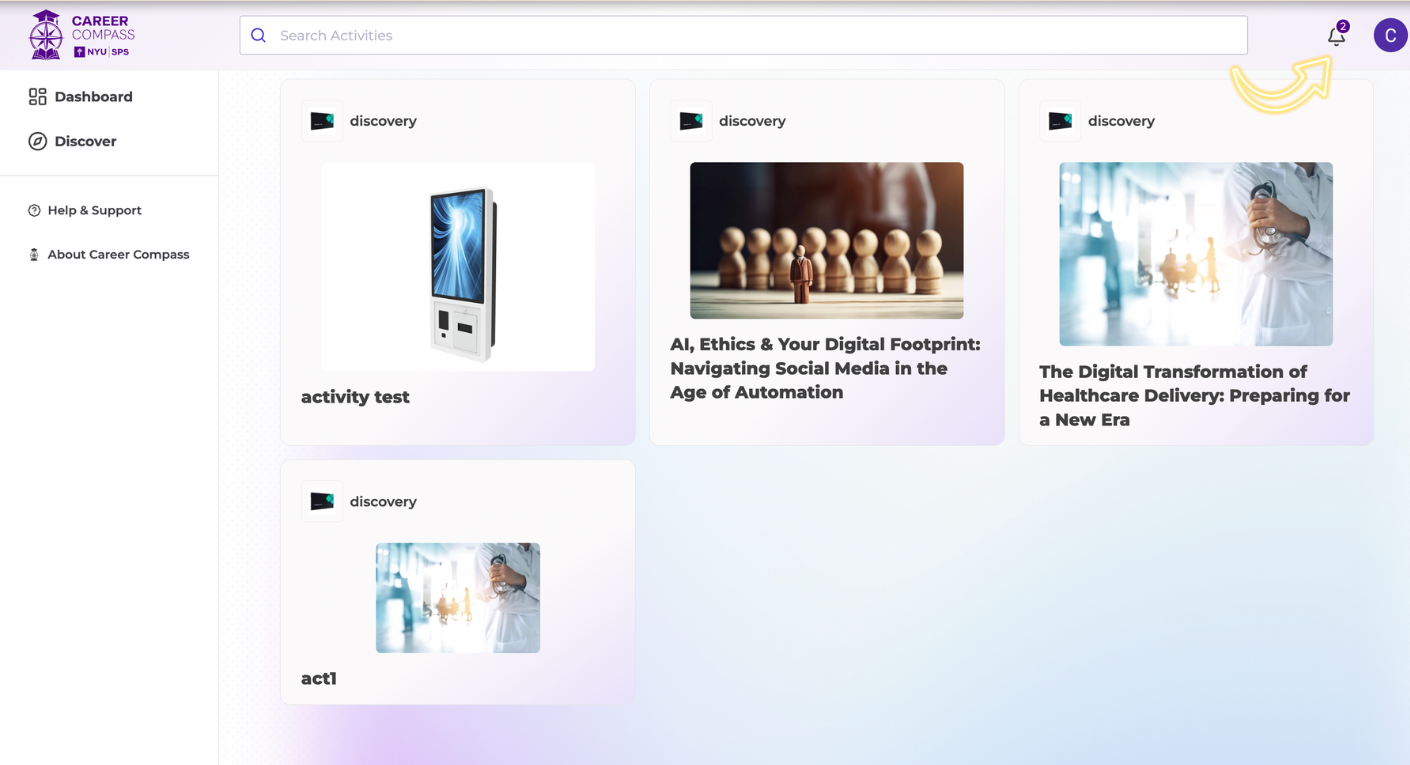
Task: Select the act1 activity title
Action: point(319,678)
